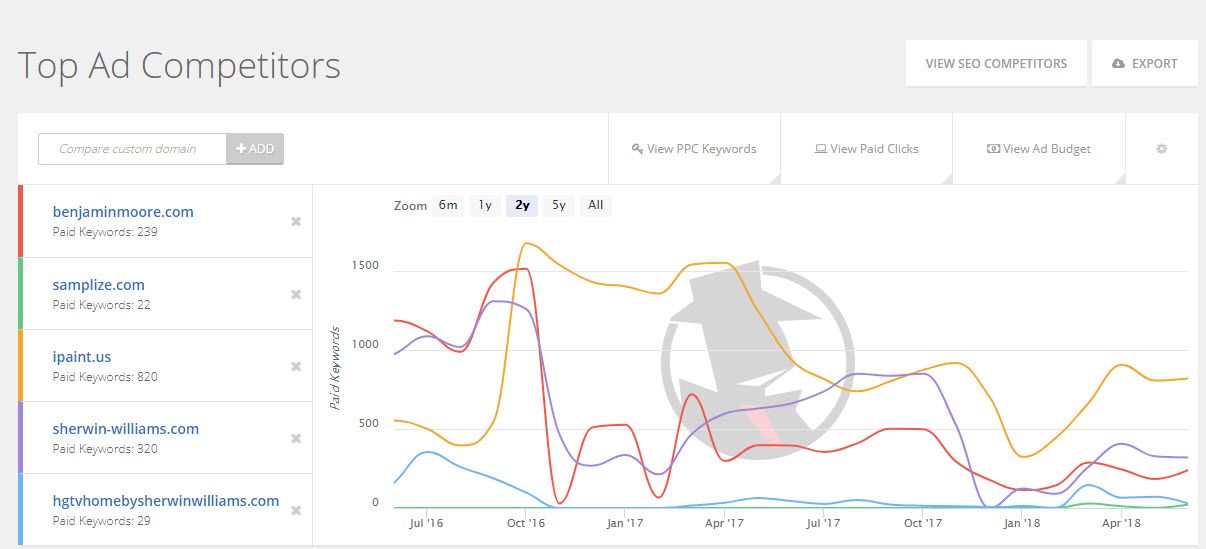Click the 1500 y-axis value
The width and height of the screenshot is (1206, 549).
[x=366, y=265]
